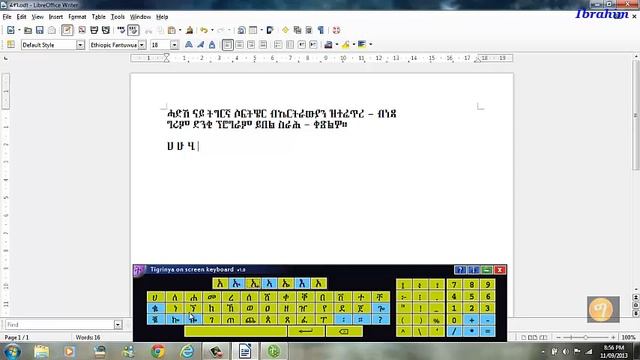Save the document with the floppy icon
The width and height of the screenshot is (640, 360).
(40, 30)
